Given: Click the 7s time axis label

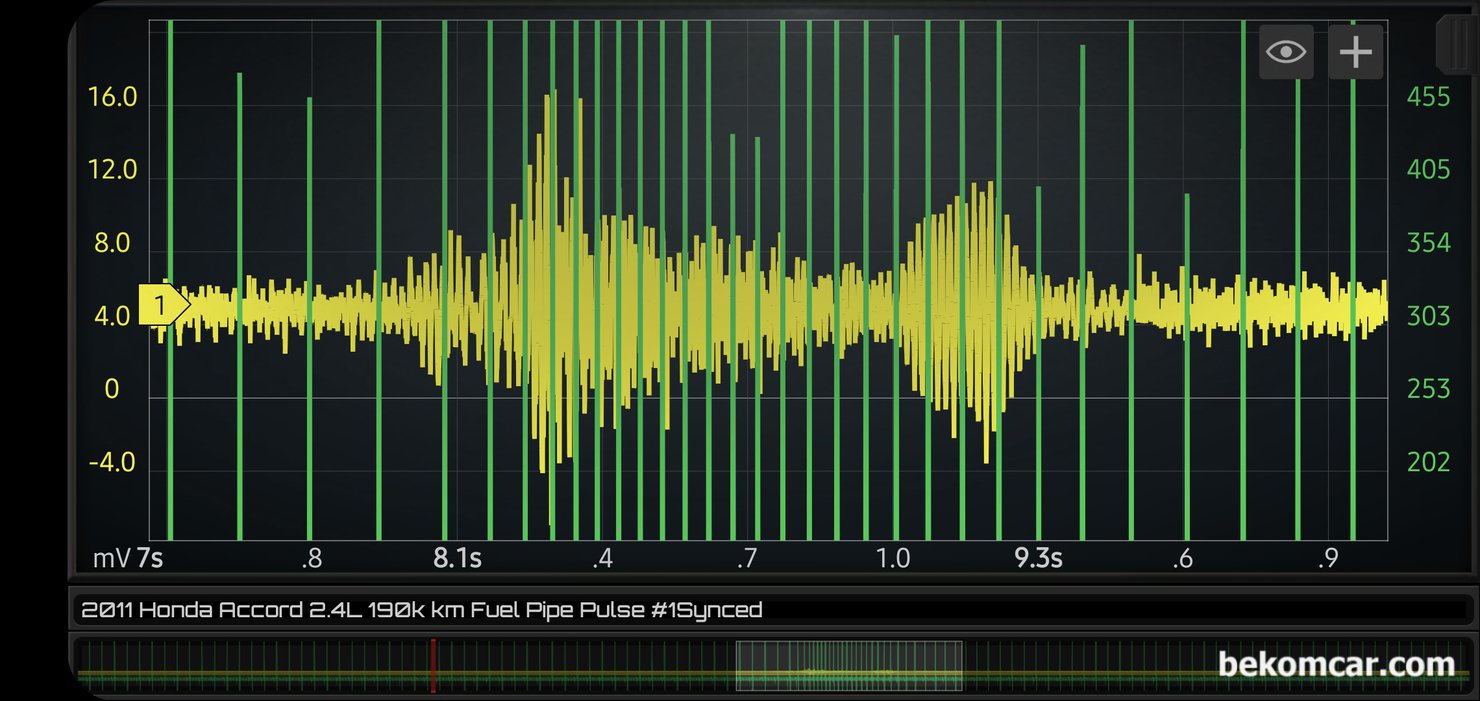Looking at the screenshot, I should pyautogui.click(x=150, y=558).
